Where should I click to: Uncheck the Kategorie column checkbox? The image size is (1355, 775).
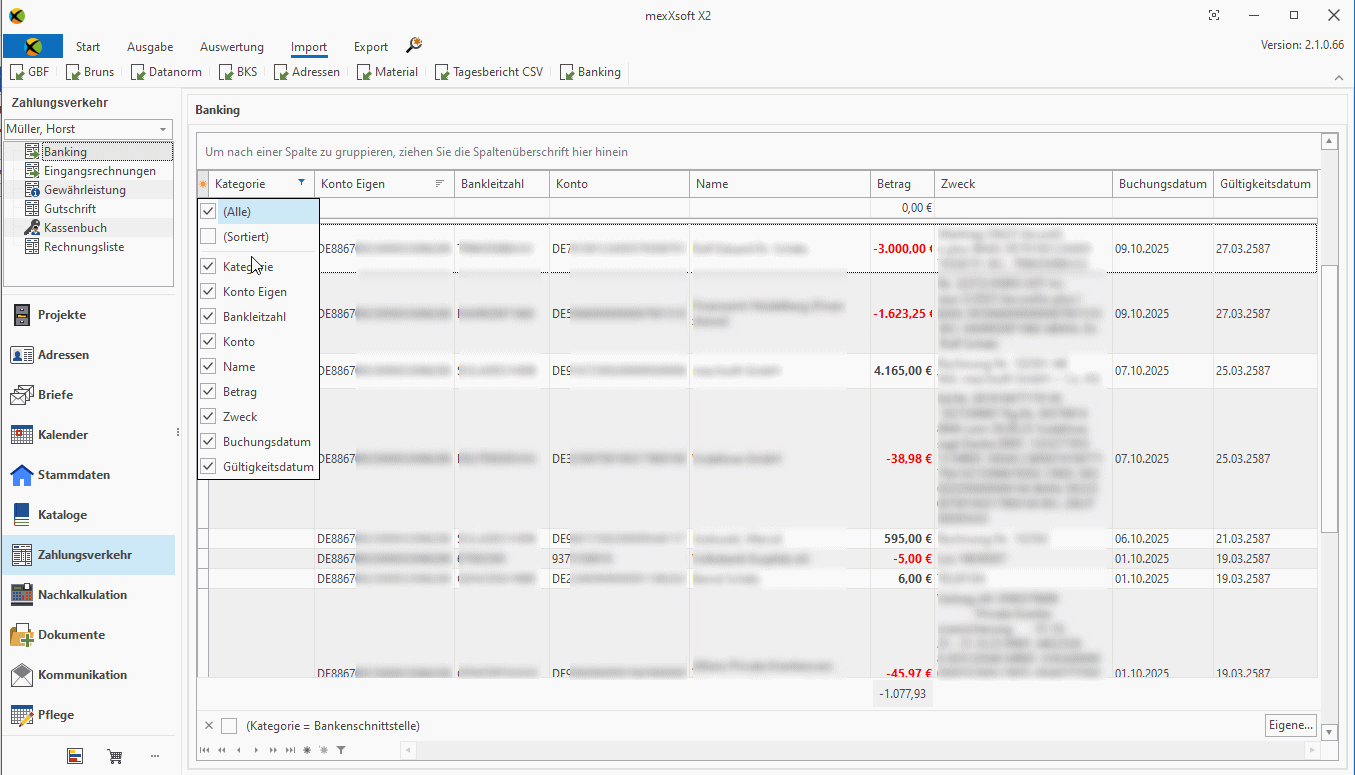(x=208, y=267)
